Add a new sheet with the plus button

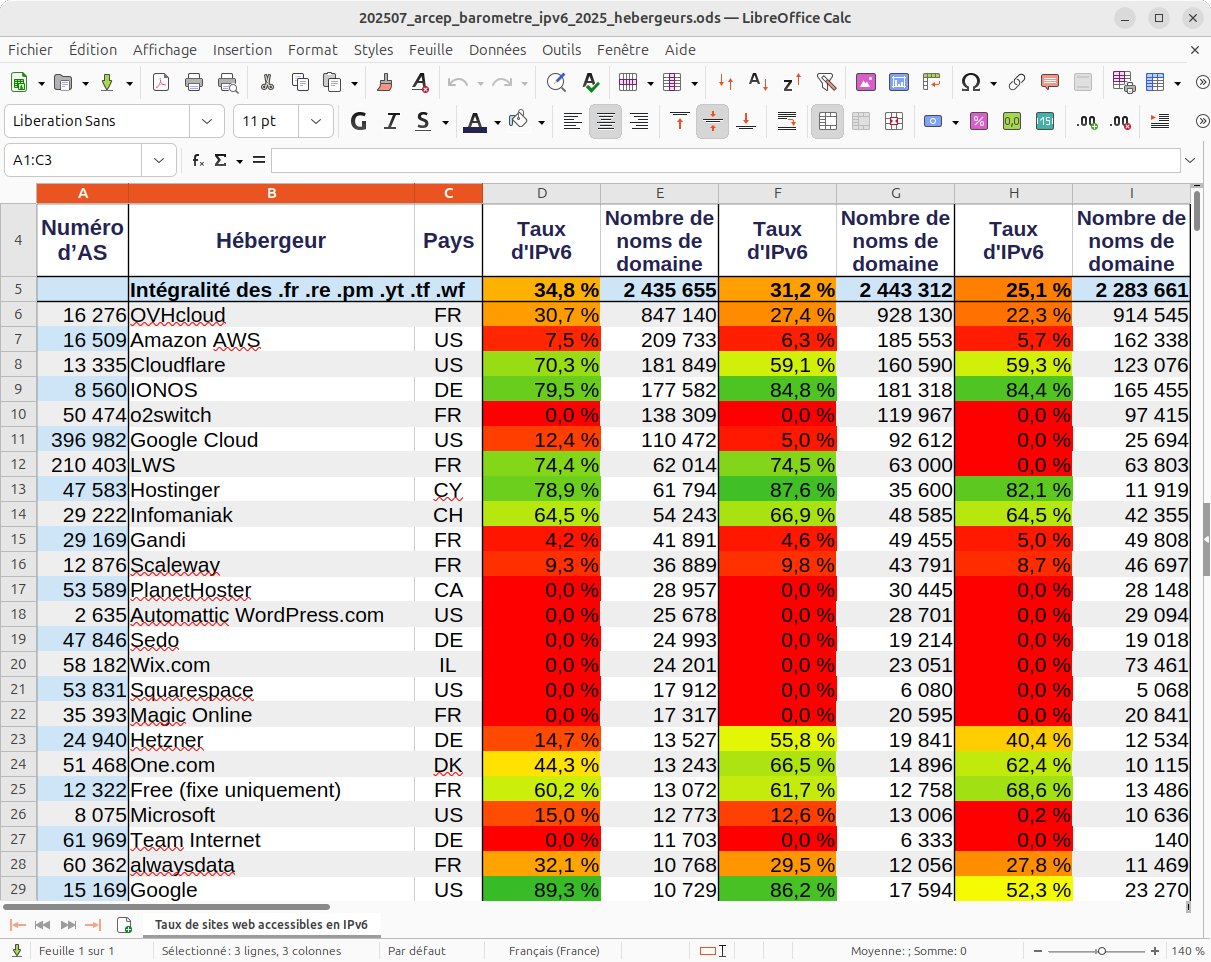(124, 924)
